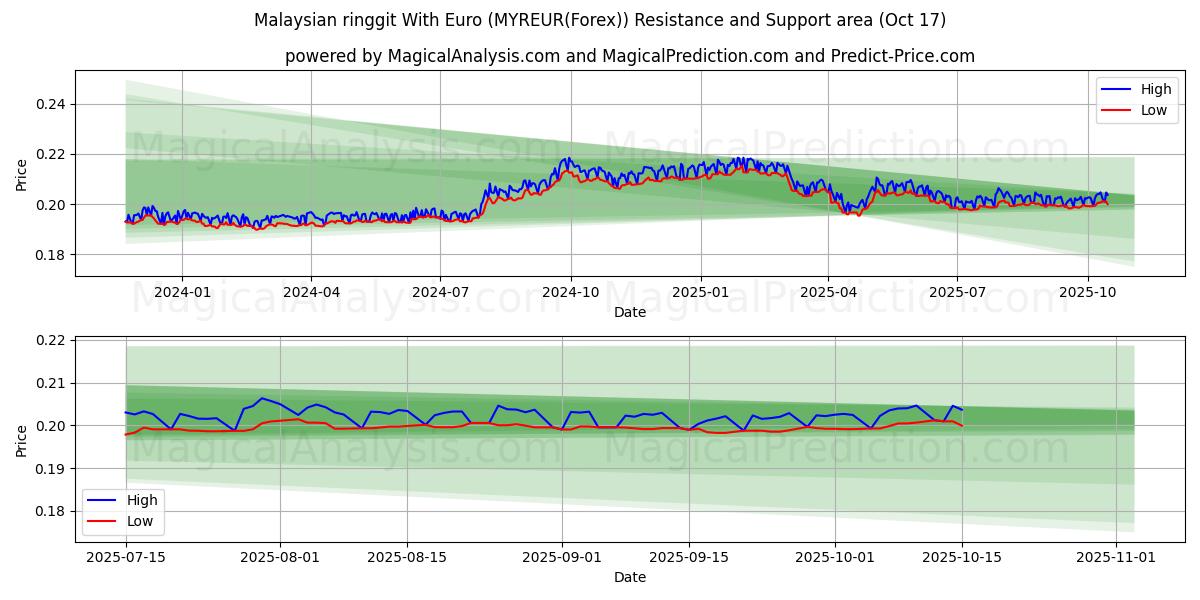Click the 0.24 price tick label
The height and width of the screenshot is (600, 1200).
pyautogui.click(x=51, y=104)
